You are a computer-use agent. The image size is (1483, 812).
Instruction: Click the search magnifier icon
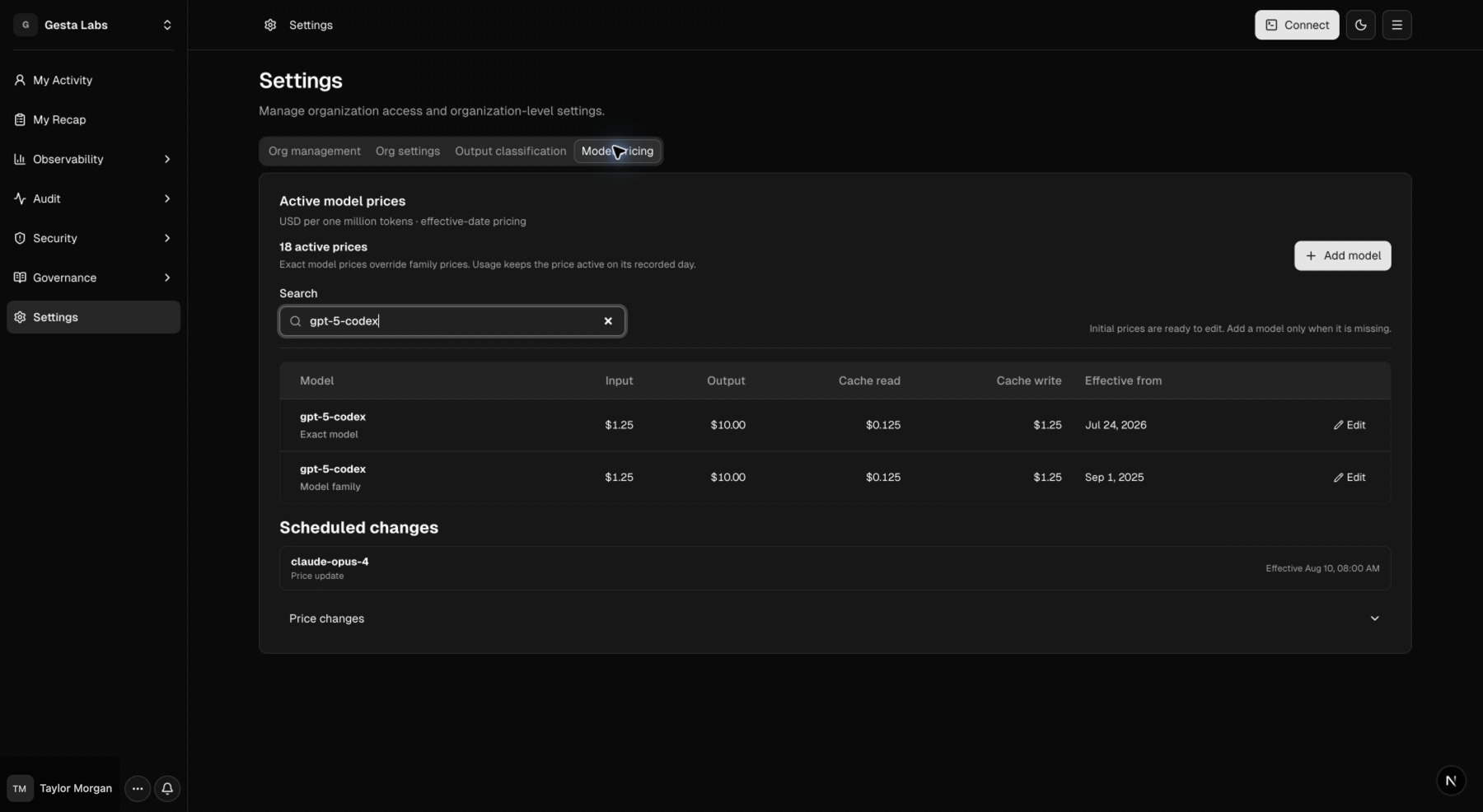[296, 321]
